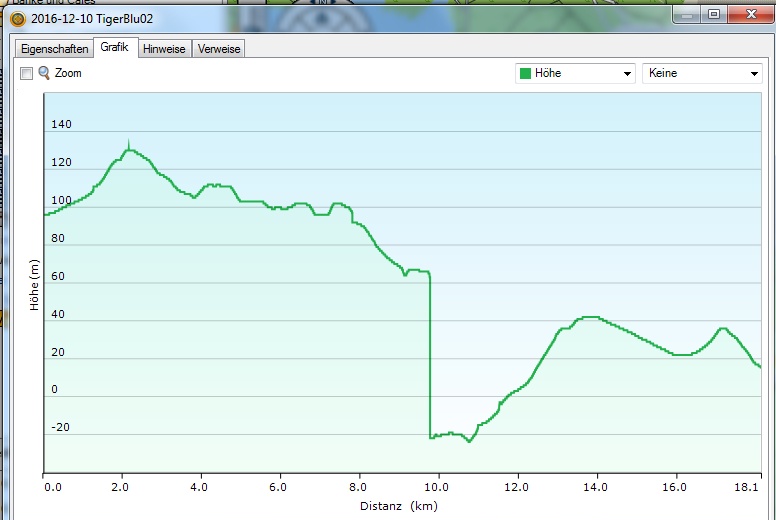Click the Distanz (km) axis label
The image size is (776, 520).
(x=400, y=506)
